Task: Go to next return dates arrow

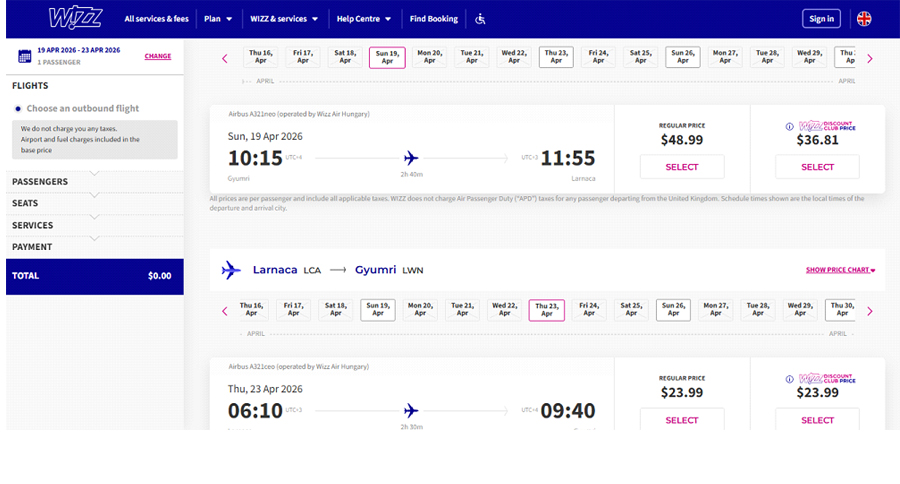Action: click(869, 311)
